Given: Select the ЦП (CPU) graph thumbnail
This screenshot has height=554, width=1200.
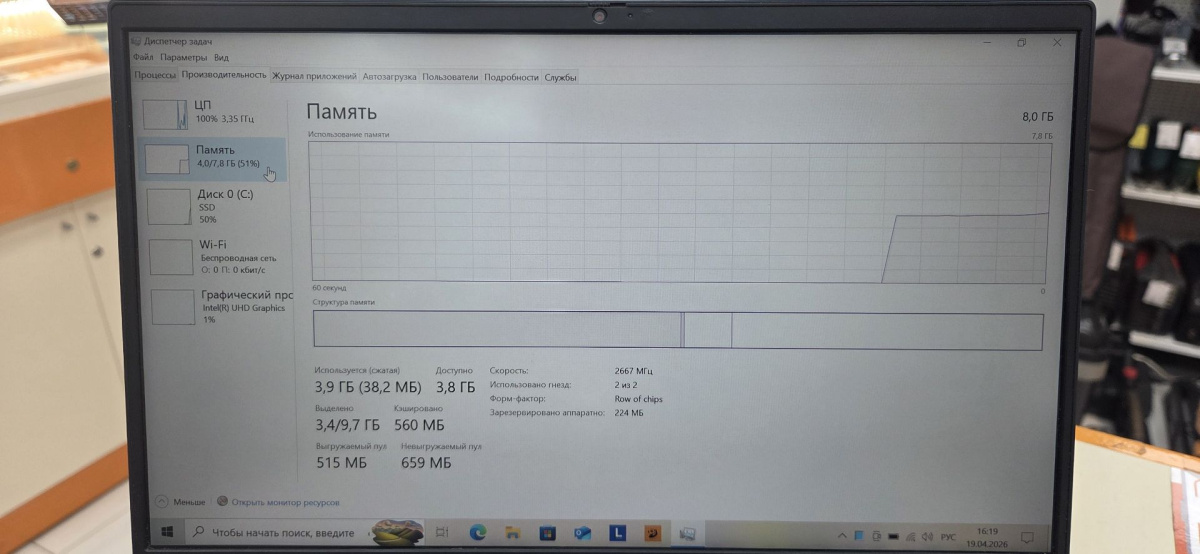Looking at the screenshot, I should point(165,114).
